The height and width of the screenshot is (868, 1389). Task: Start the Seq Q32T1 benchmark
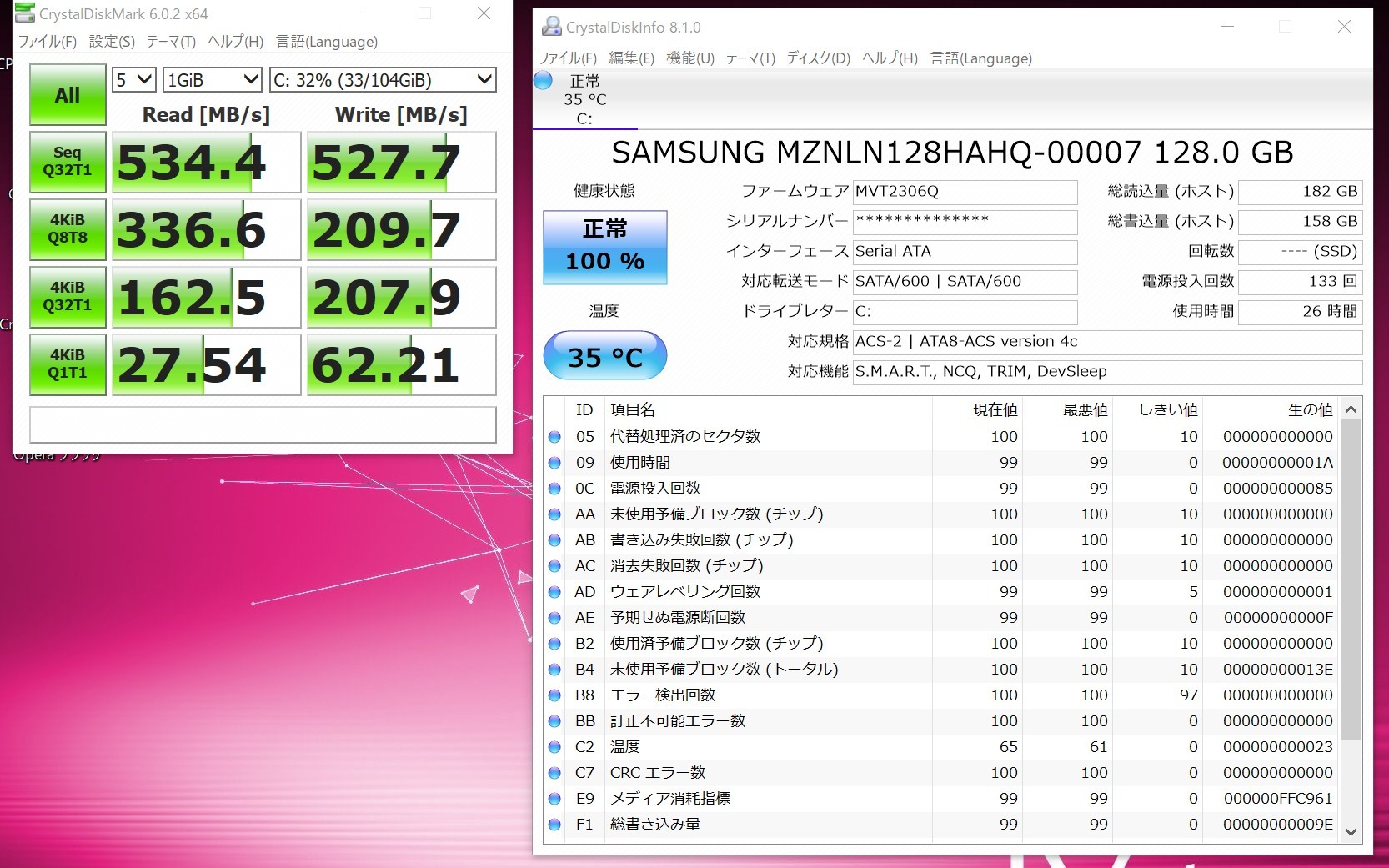click(x=68, y=162)
